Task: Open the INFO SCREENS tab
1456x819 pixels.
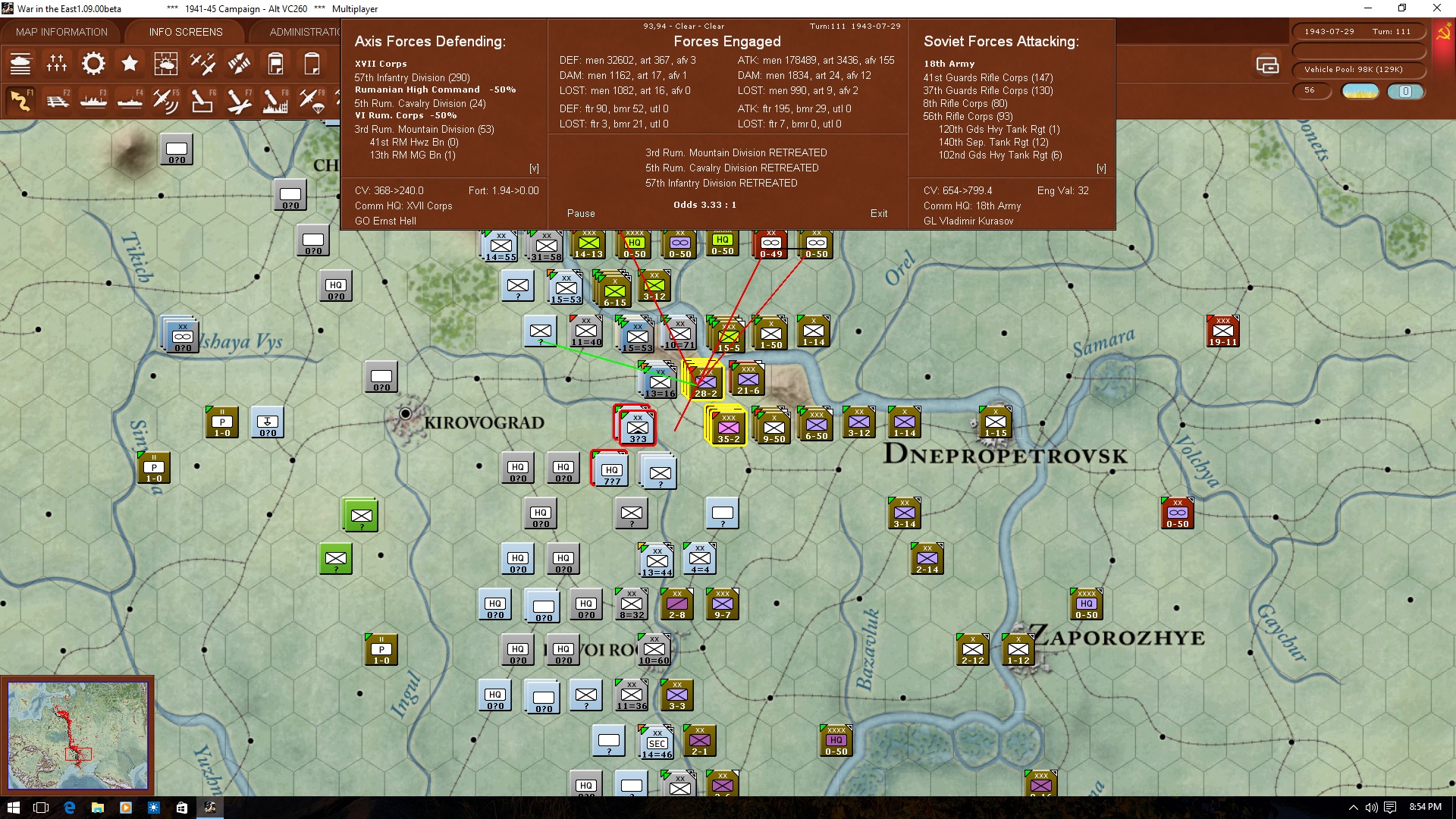Action: [x=186, y=32]
